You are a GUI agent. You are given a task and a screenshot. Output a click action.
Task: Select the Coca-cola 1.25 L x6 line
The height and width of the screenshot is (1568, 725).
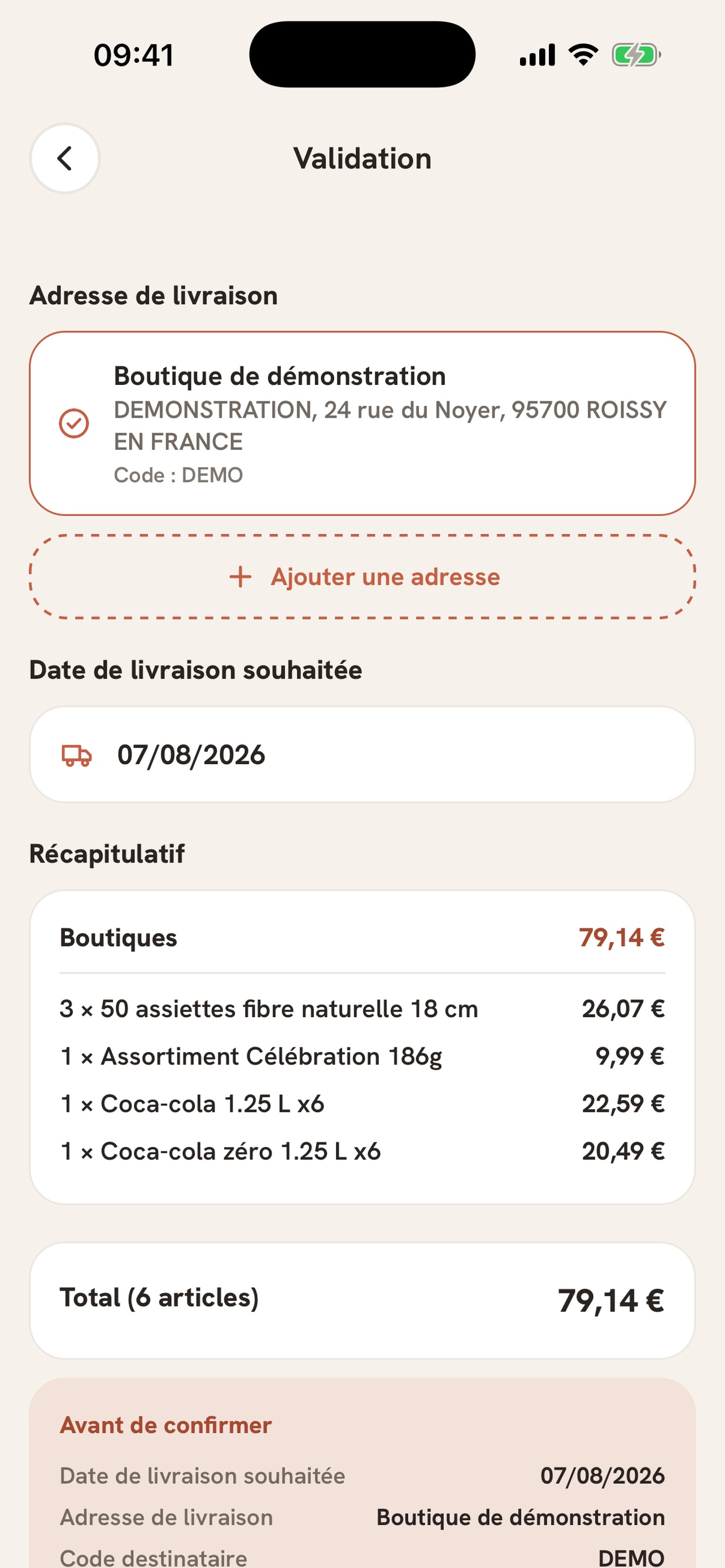tap(362, 1103)
